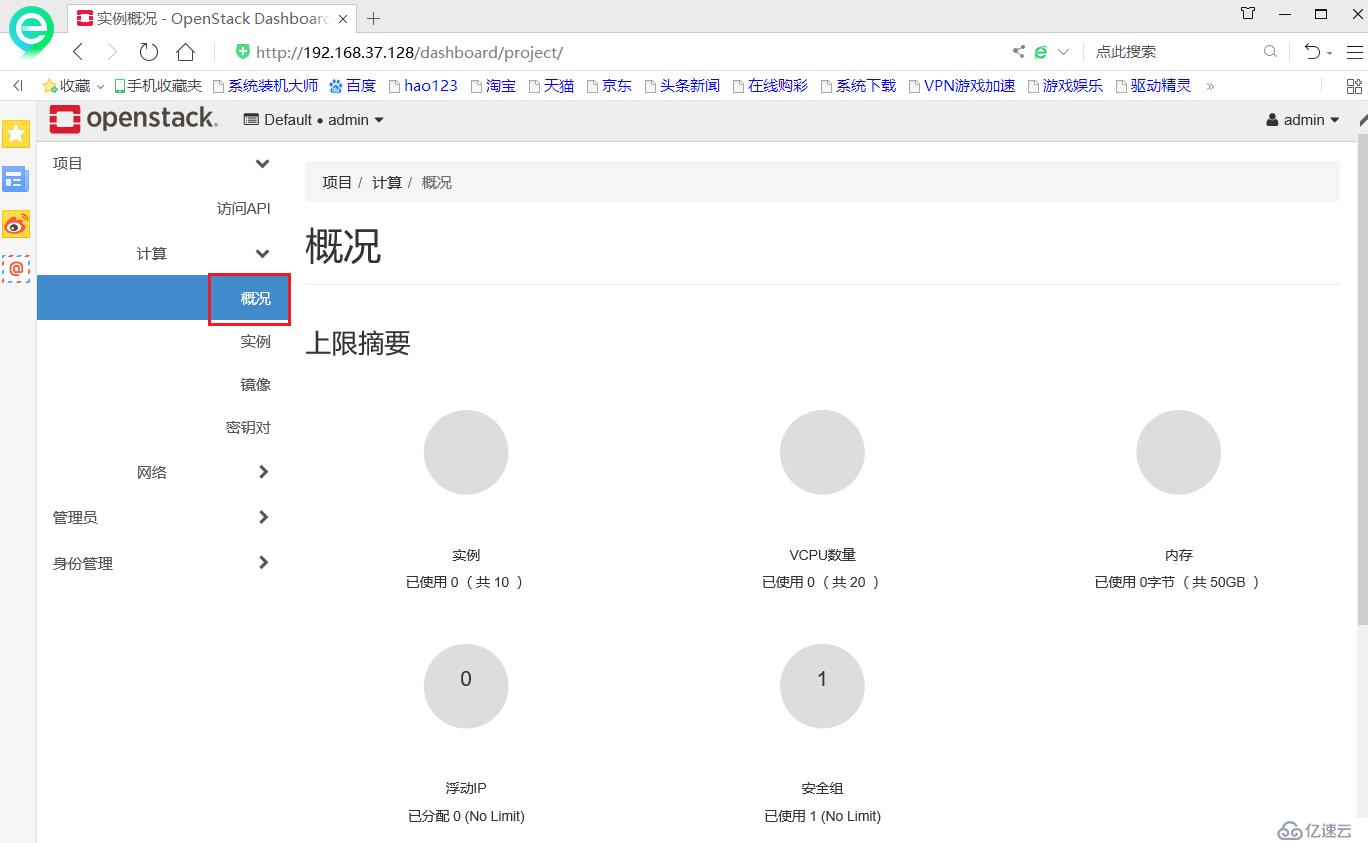Open the 淘宝 bookmark
Screen dimensions: 1368x843
(x=493, y=86)
